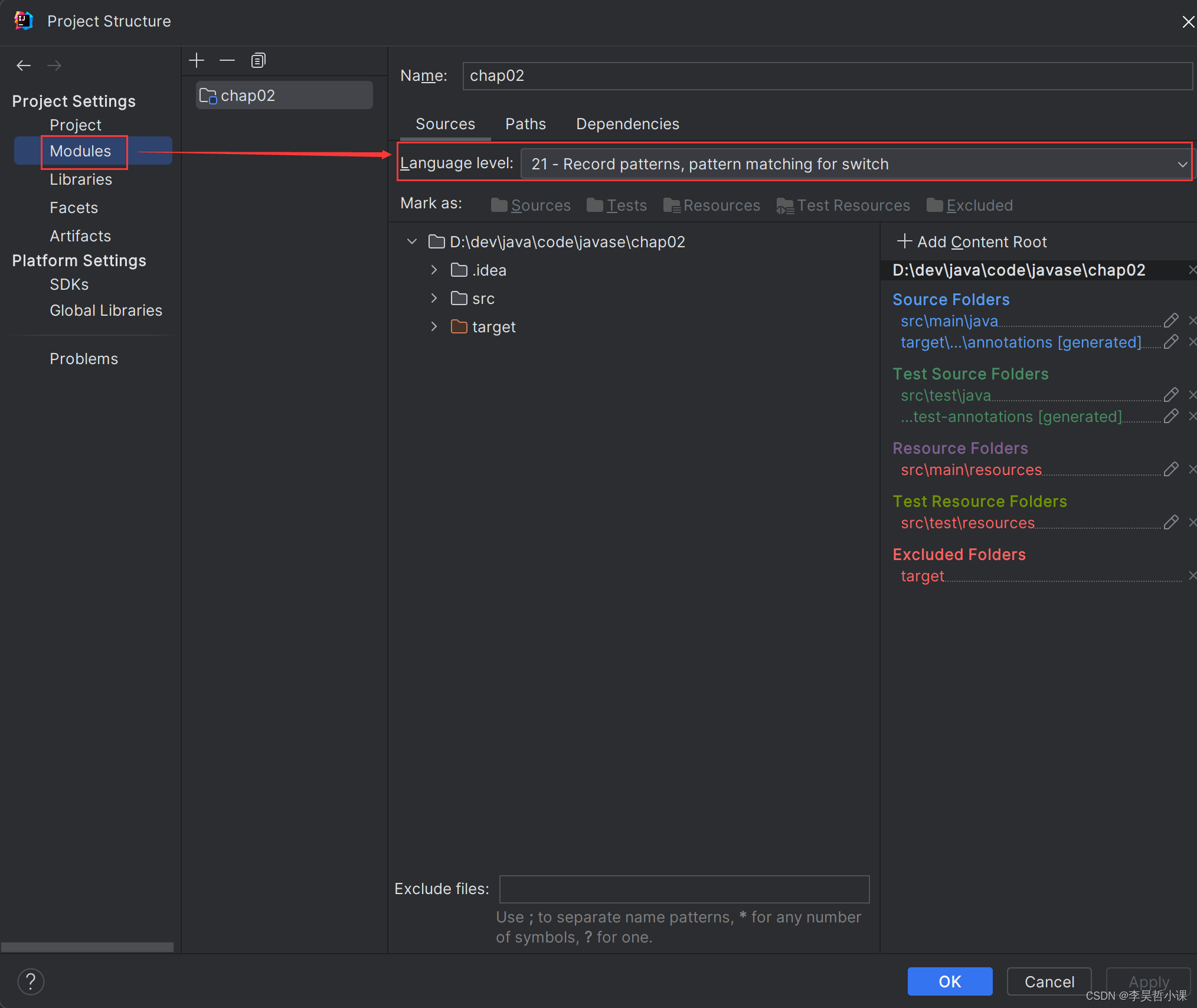The image size is (1197, 1008).
Task: Close the Project Structure dialog
Action: 1188,22
